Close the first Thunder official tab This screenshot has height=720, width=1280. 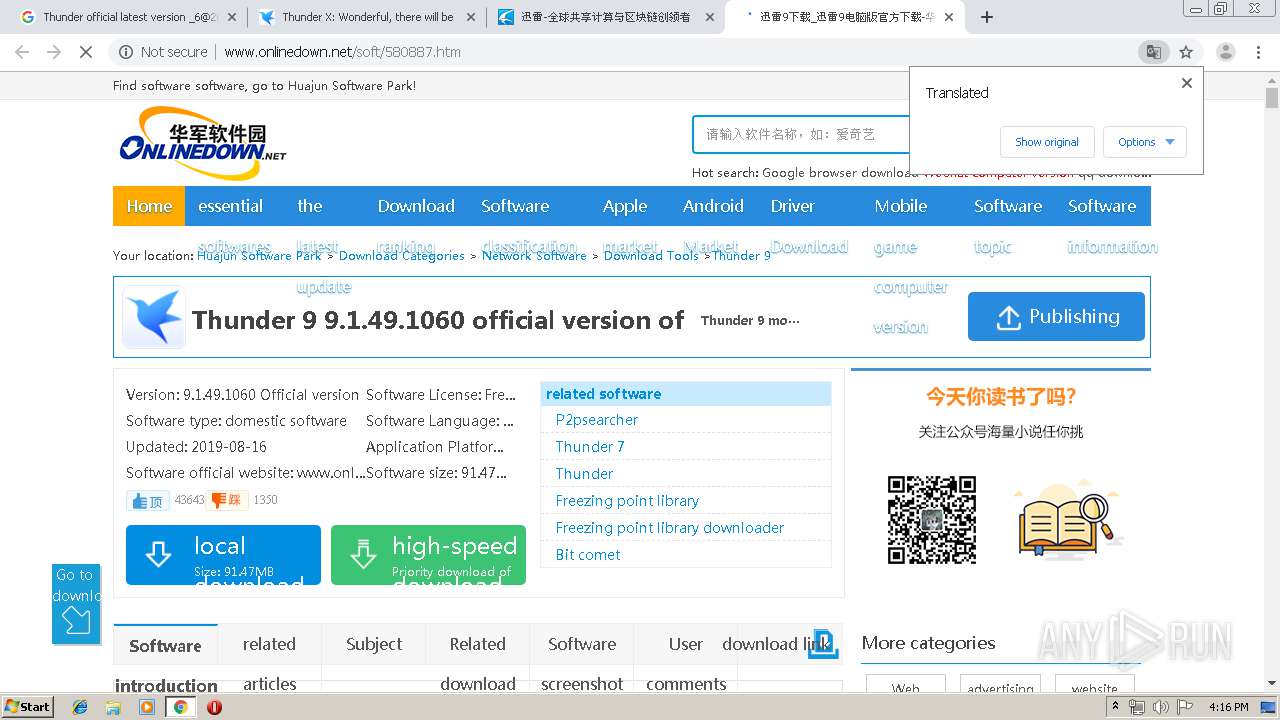(x=232, y=17)
